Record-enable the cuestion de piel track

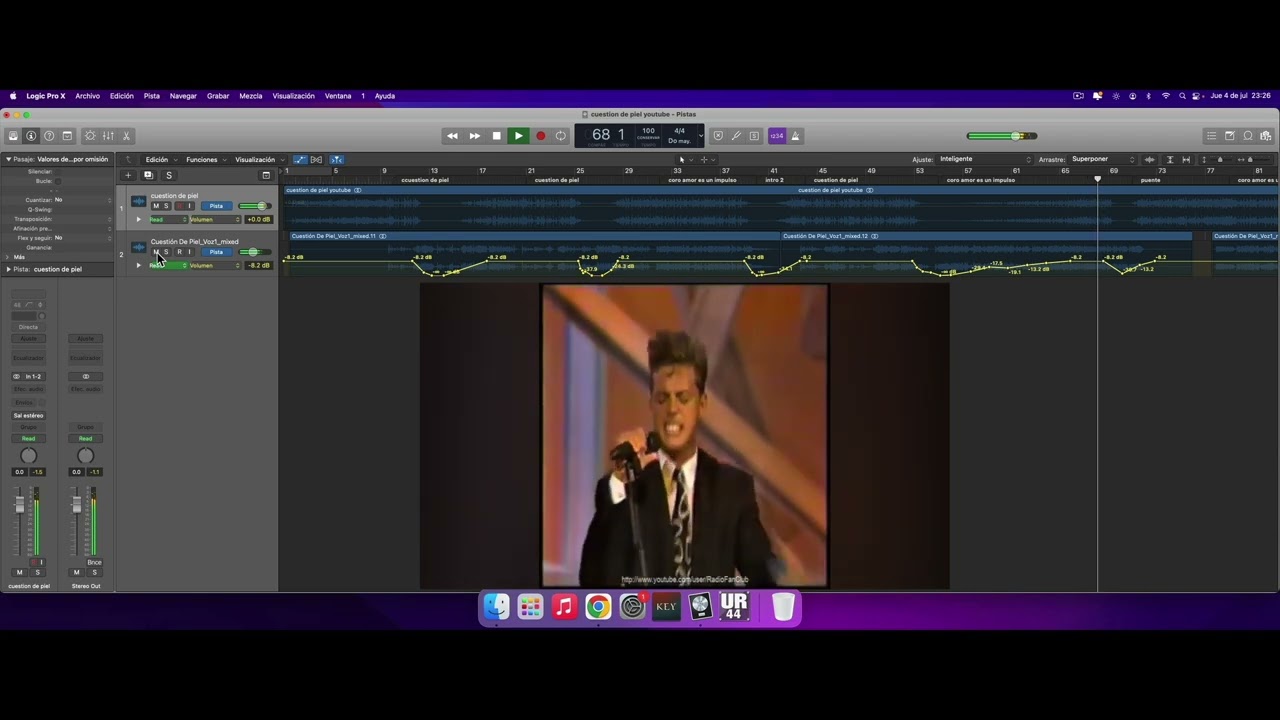(180, 206)
